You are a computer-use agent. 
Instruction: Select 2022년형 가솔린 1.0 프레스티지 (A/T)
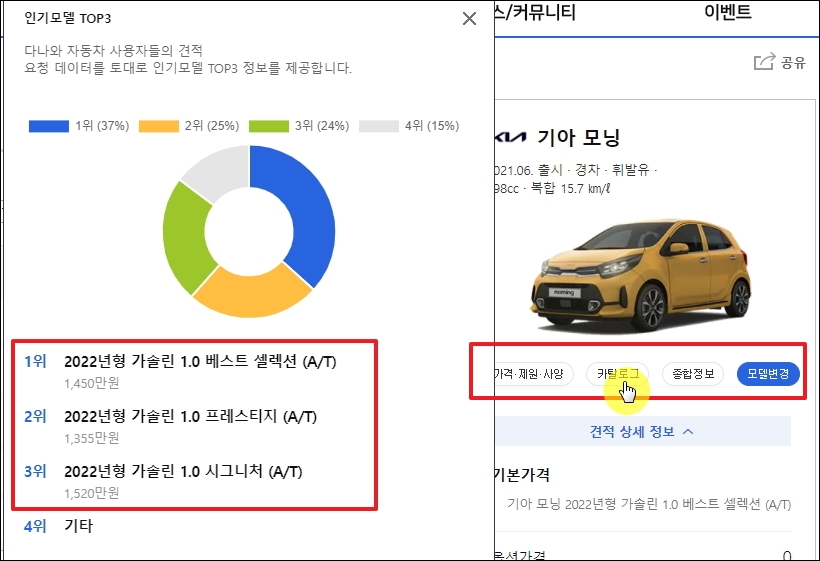(190, 417)
